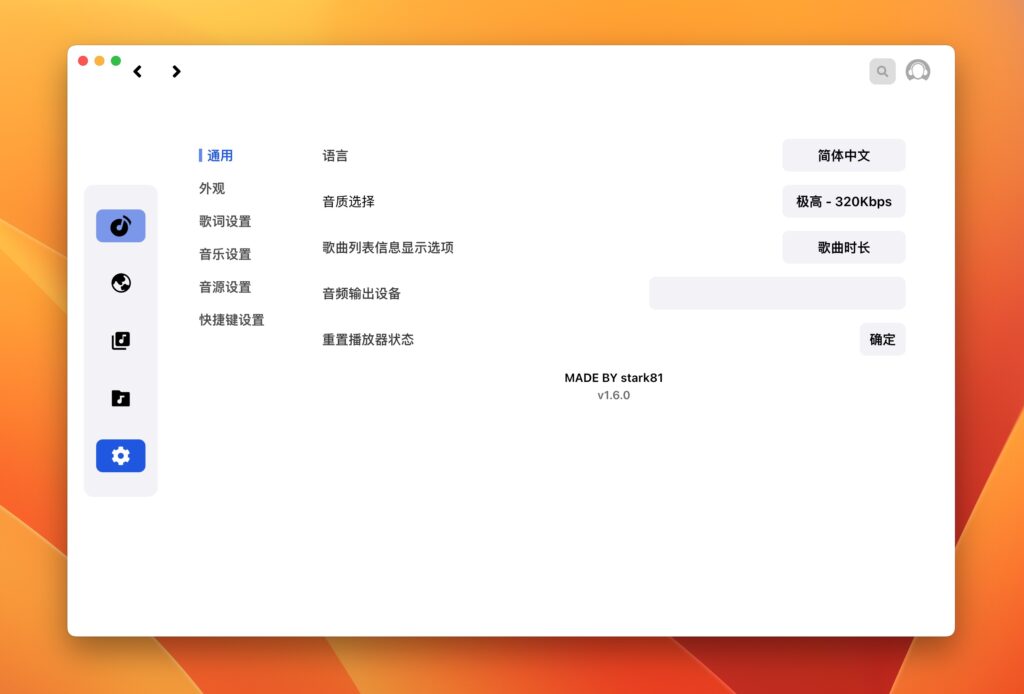This screenshot has width=1024, height=694.
Task: Open the 歌词设置 section
Action: coord(224,221)
